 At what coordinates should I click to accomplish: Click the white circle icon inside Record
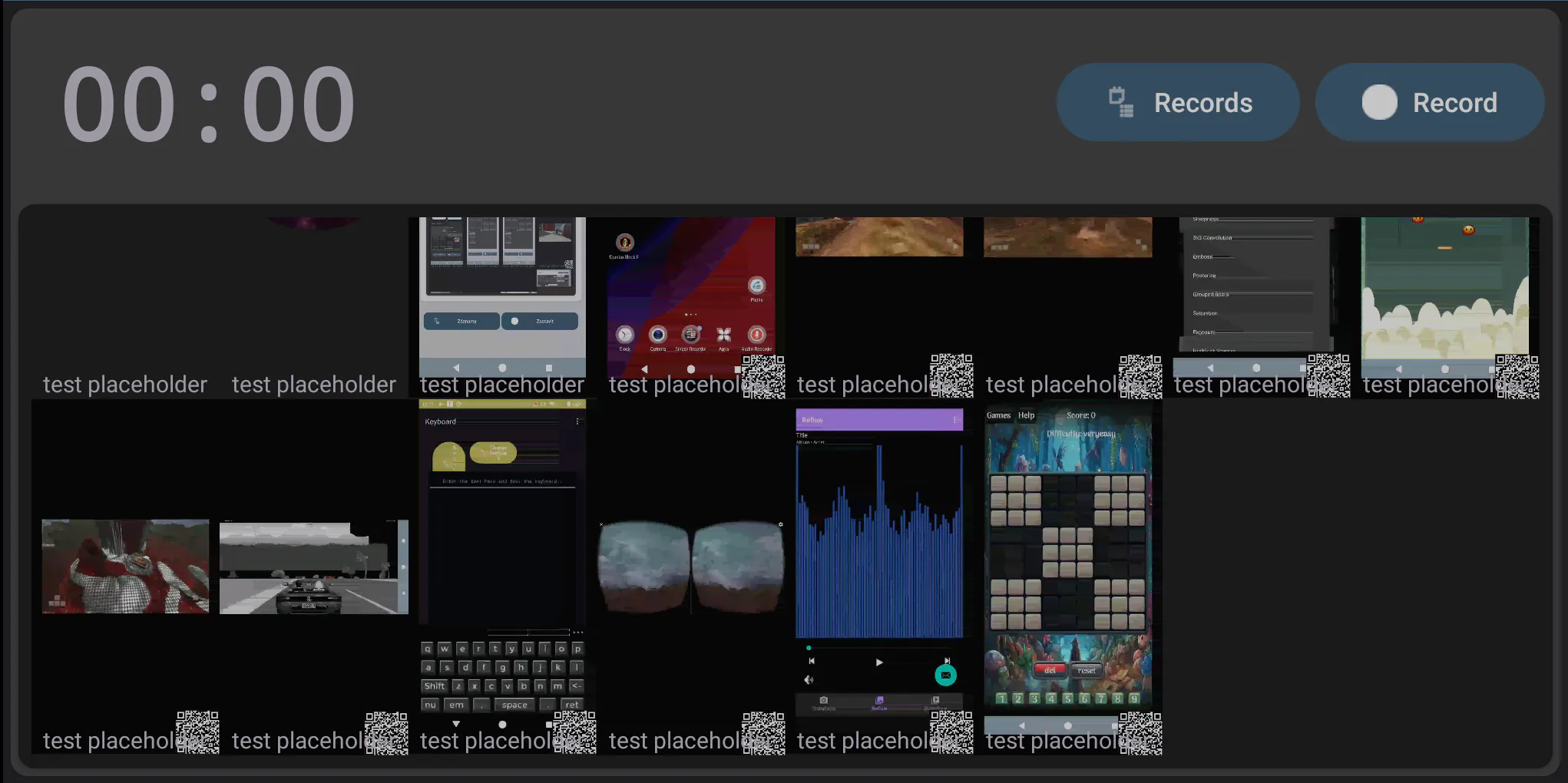pyautogui.click(x=1379, y=102)
